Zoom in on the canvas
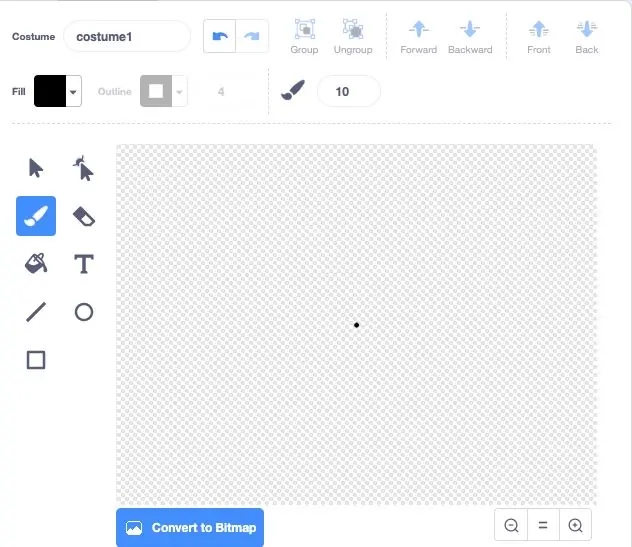The width and height of the screenshot is (632, 547). [x=575, y=525]
